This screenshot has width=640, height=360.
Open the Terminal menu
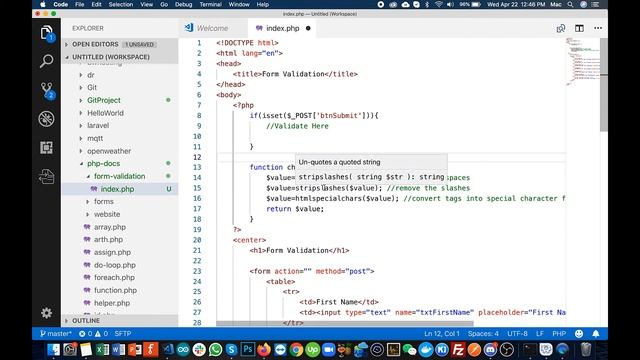click(211, 4)
